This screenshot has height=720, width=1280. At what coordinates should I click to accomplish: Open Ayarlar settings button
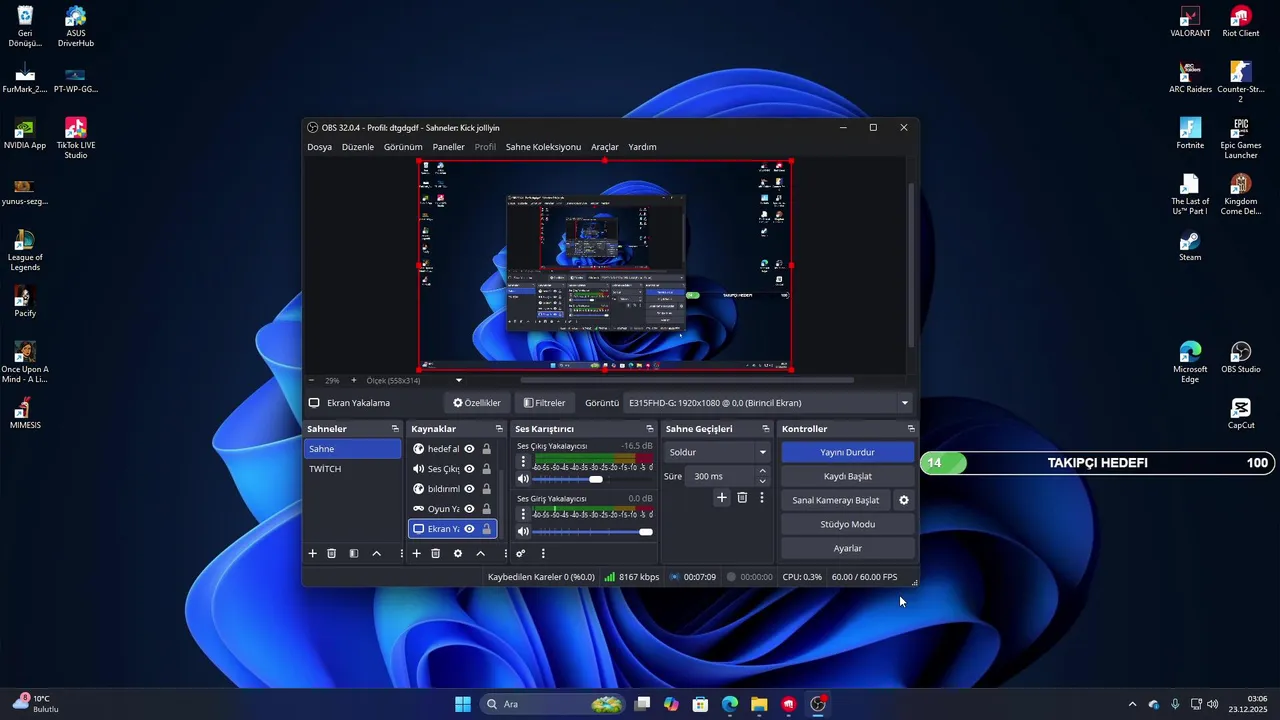coord(847,548)
